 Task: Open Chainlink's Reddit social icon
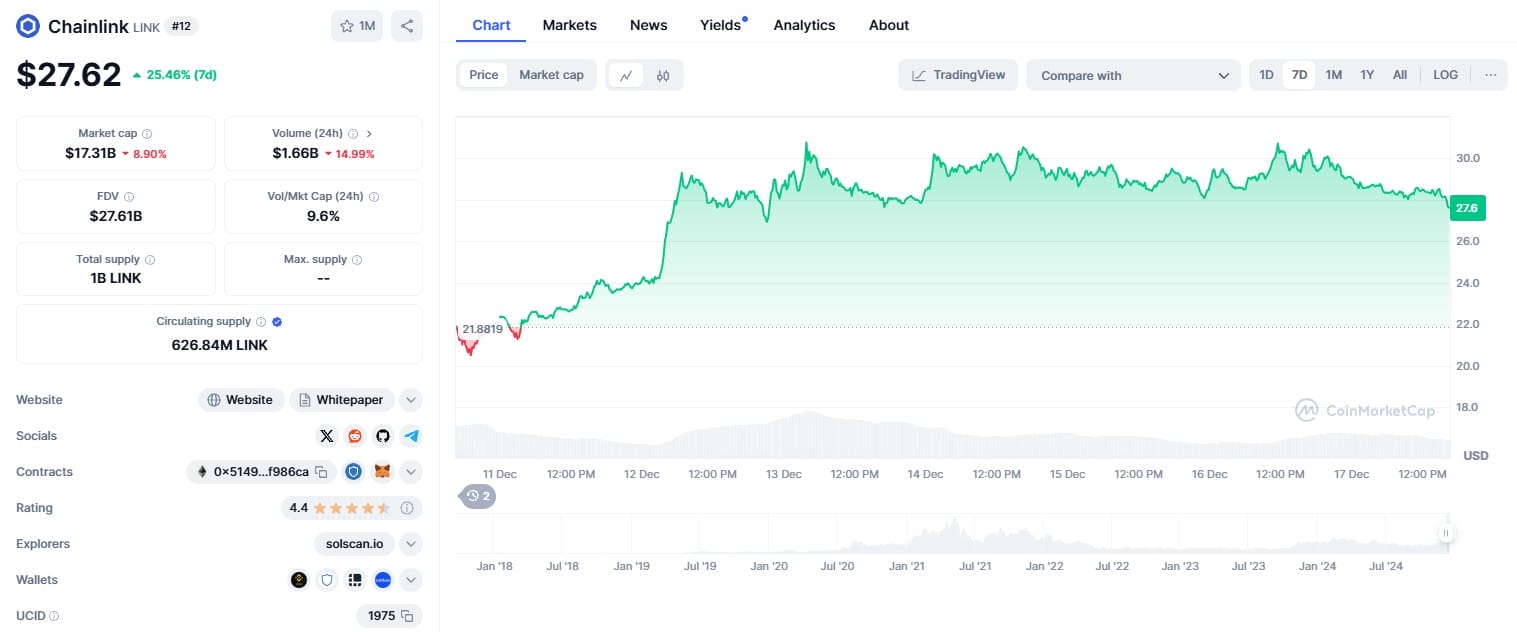tap(355, 436)
